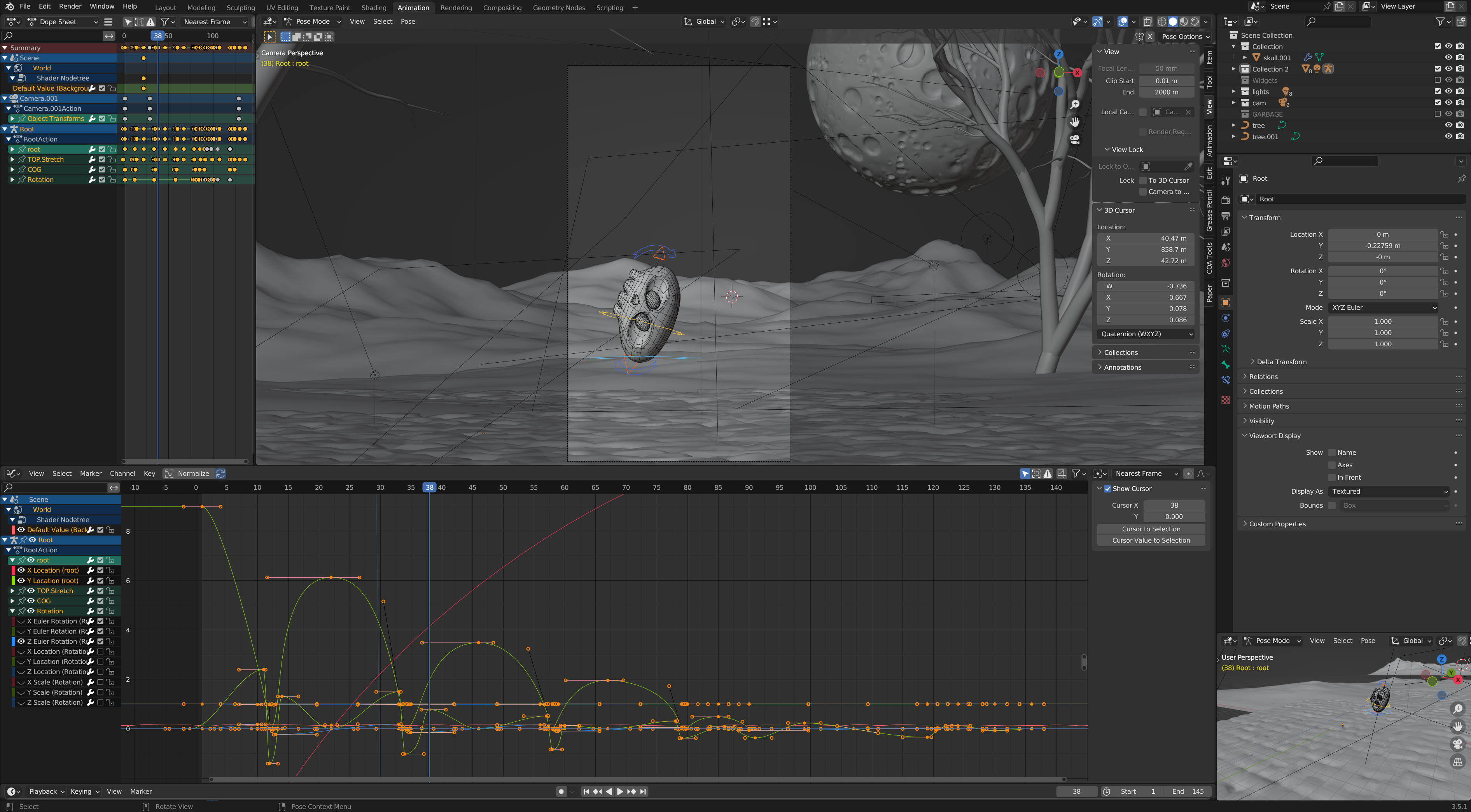Hide skull.001 in the outliner
The image size is (1471, 812).
click(x=1449, y=58)
